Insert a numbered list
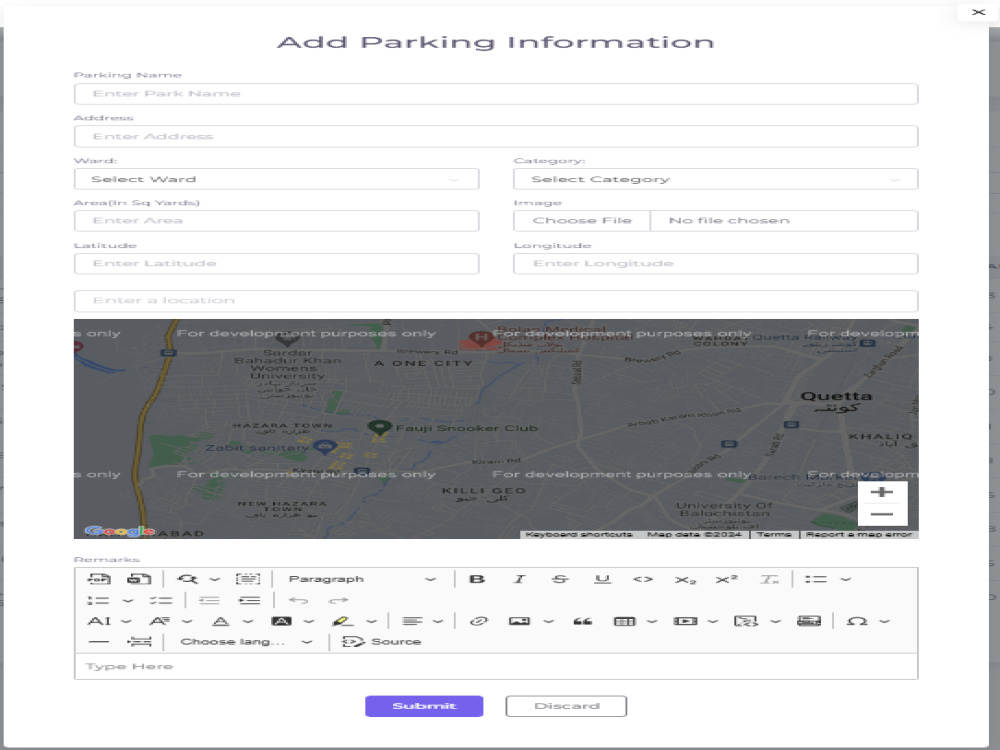Screen dimensions: 1000x750 pyautogui.click(x=98, y=600)
